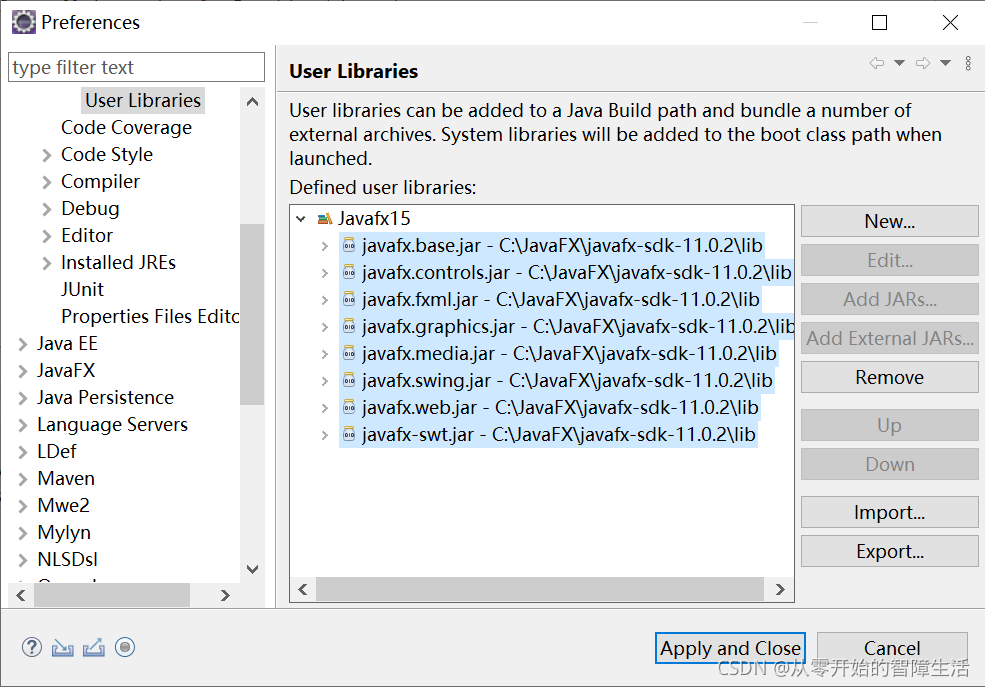Image resolution: width=985 pixels, height=687 pixels.
Task: Select Mylyn category
Action: tap(64, 533)
